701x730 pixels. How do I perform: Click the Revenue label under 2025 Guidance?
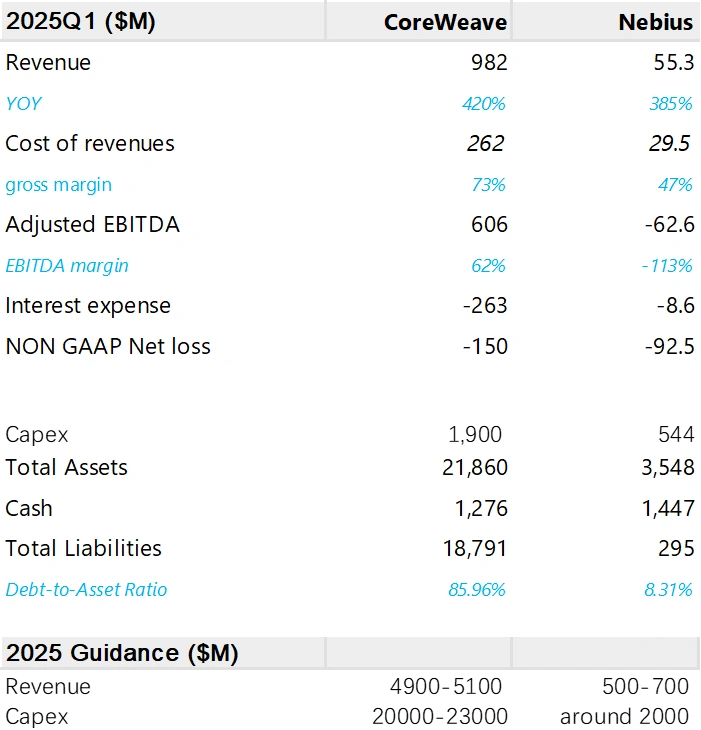click(x=48, y=687)
